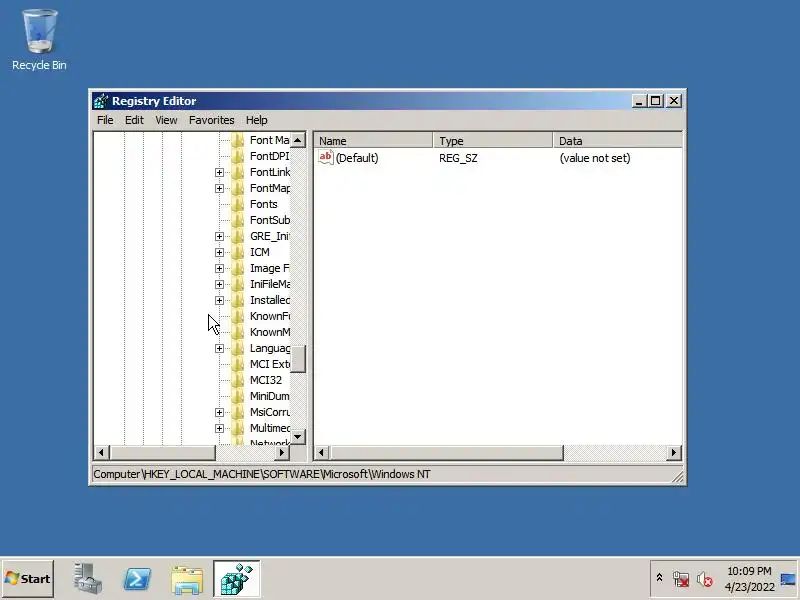Click the (value not set) data cell
Viewport: 800px width, 600px height.
coord(595,158)
